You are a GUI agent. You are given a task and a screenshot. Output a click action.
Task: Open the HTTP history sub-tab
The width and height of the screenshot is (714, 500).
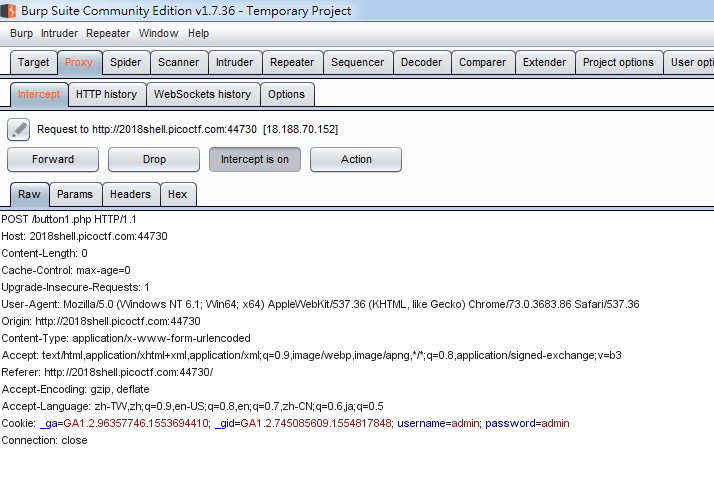107,94
